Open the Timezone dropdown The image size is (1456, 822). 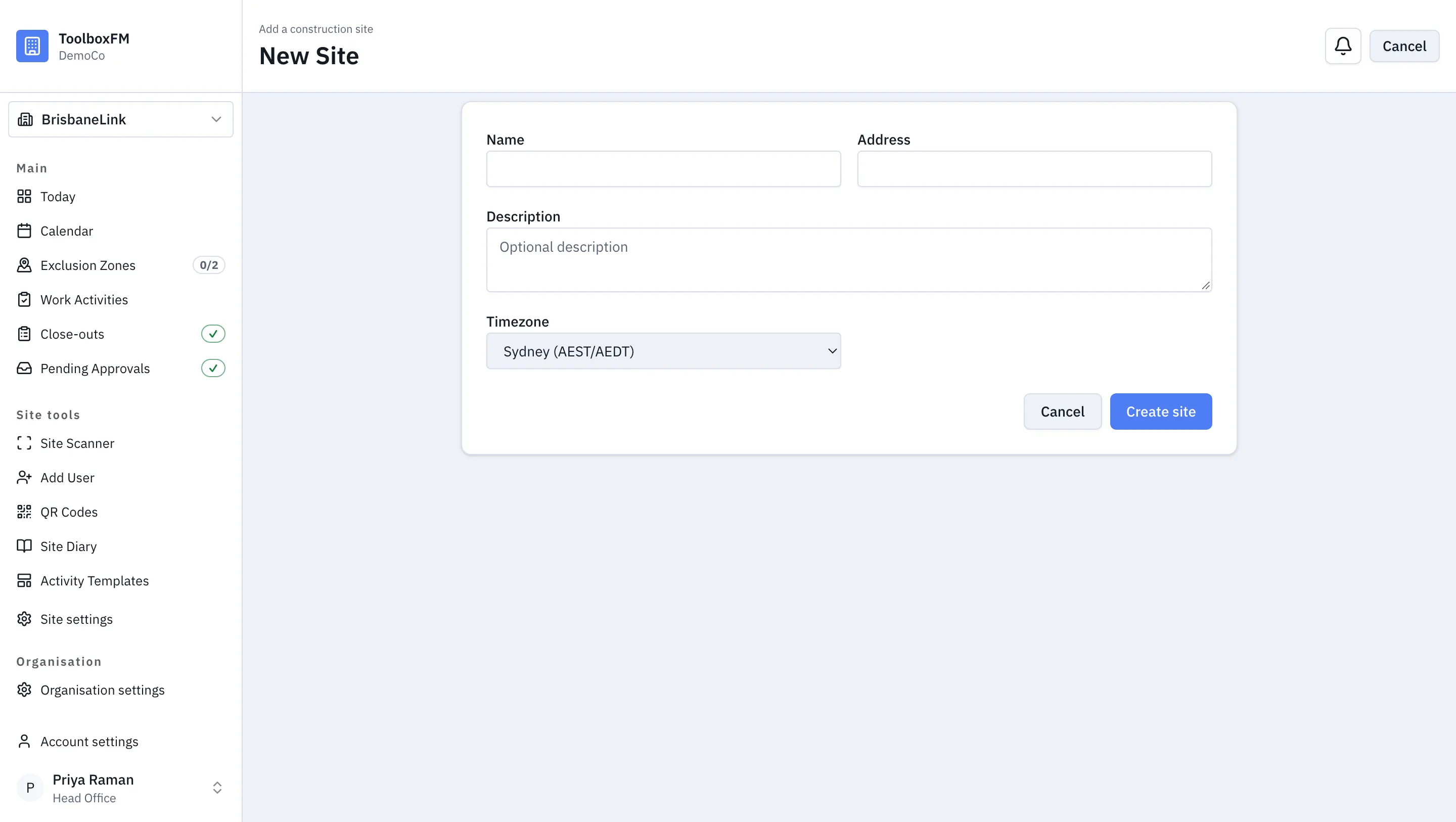click(x=664, y=351)
